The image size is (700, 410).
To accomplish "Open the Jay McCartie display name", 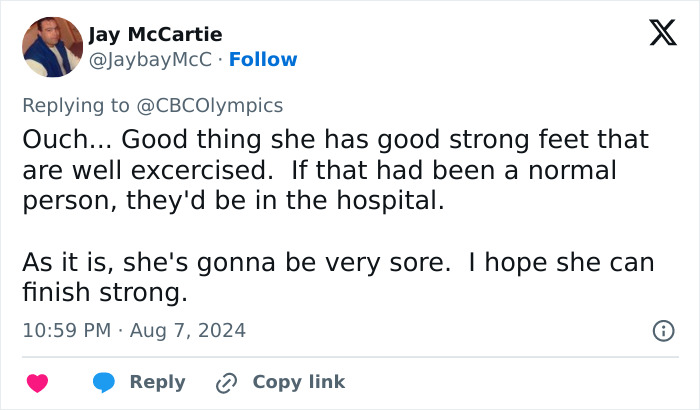I will tap(155, 35).
